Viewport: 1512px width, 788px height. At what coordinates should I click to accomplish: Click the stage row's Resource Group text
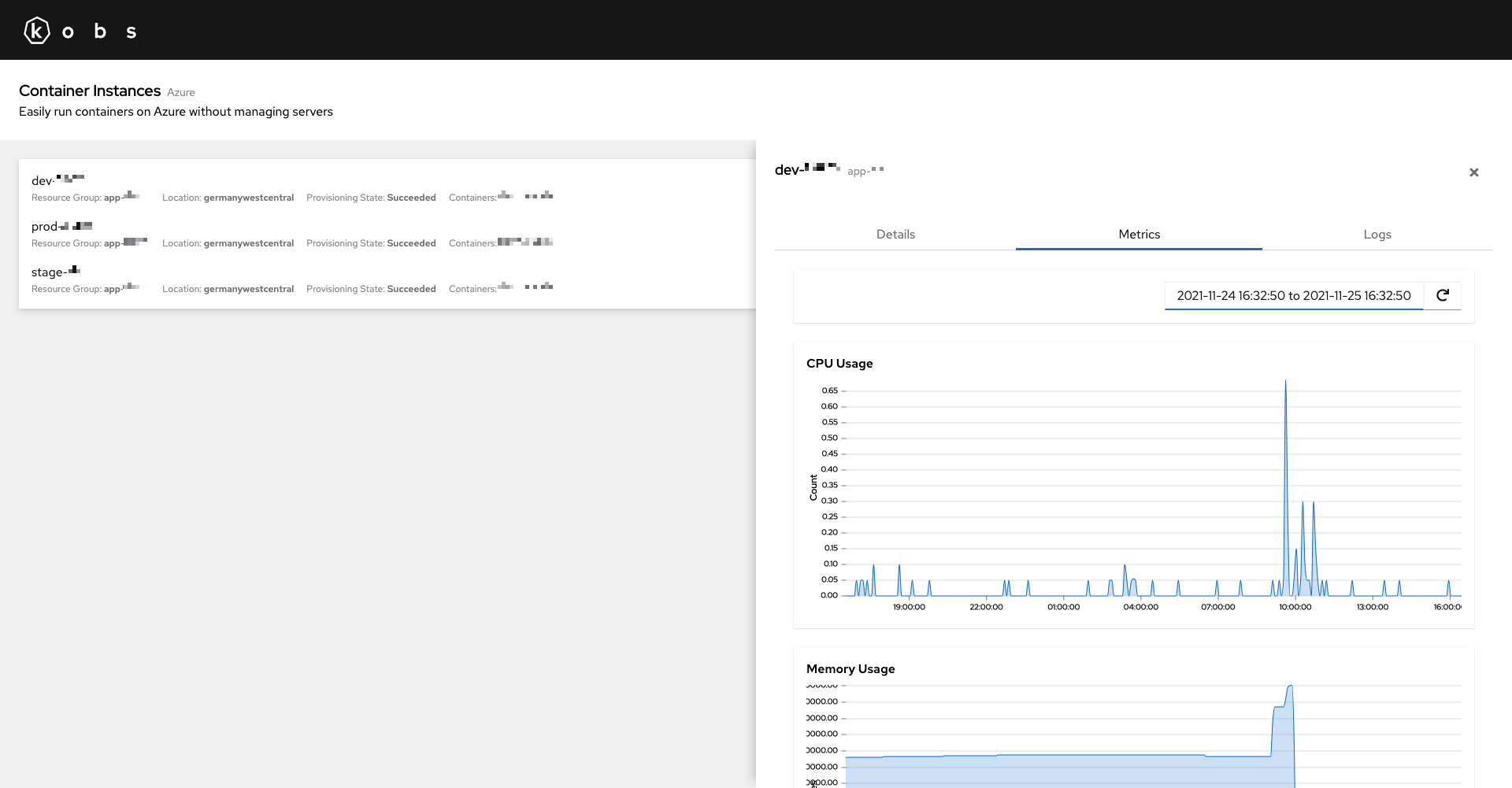pos(86,289)
